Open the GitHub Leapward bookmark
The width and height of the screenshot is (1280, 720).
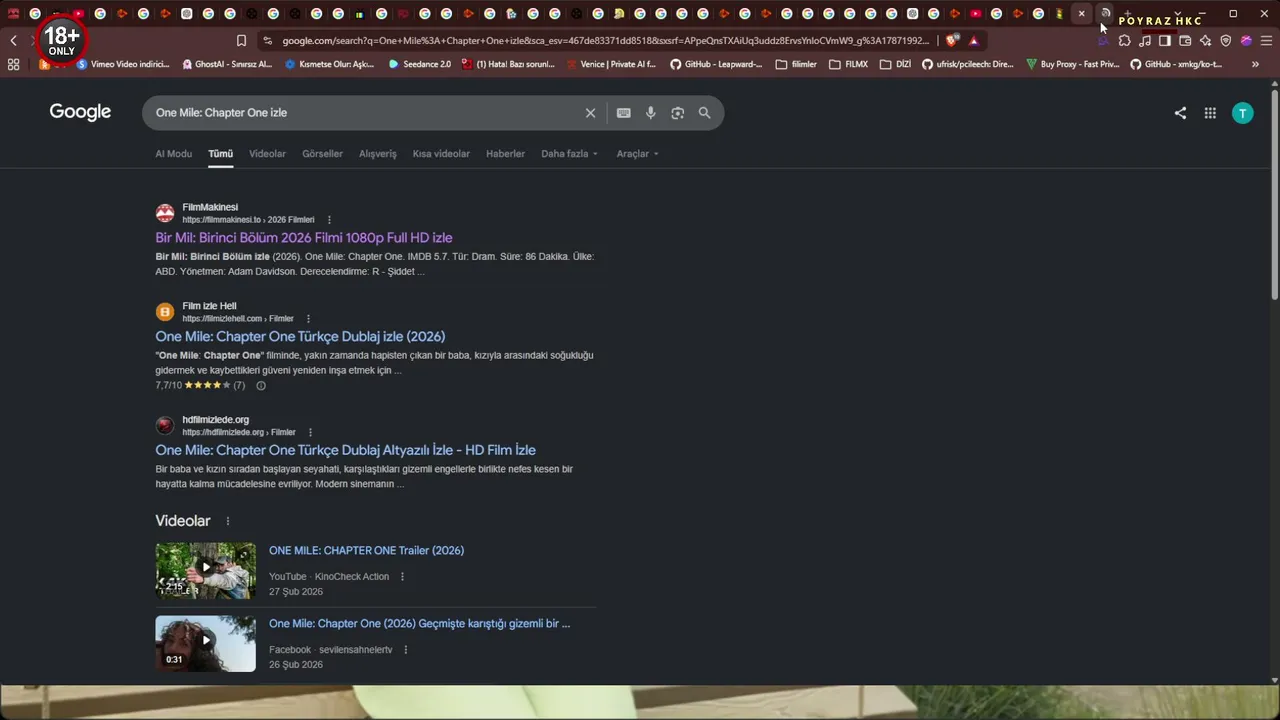click(x=716, y=64)
